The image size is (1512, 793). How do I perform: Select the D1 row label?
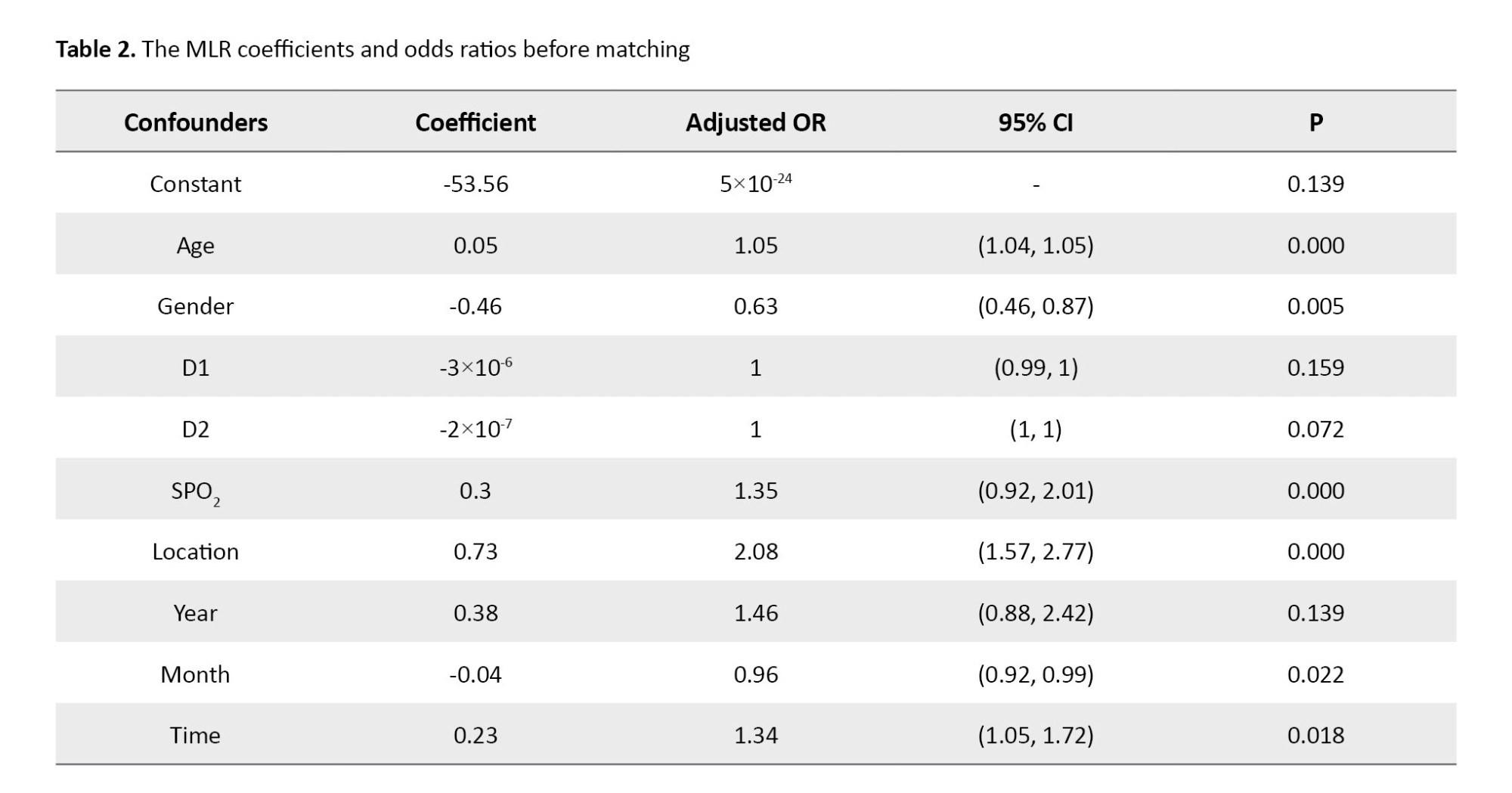tap(195, 368)
